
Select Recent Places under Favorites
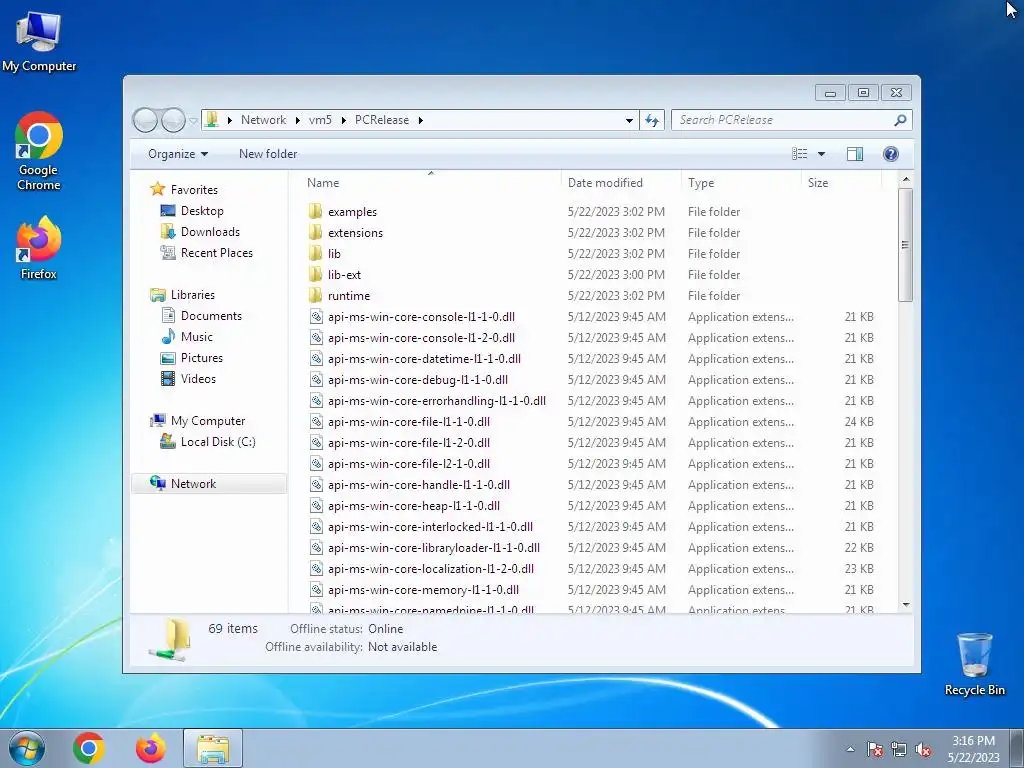coord(206,253)
